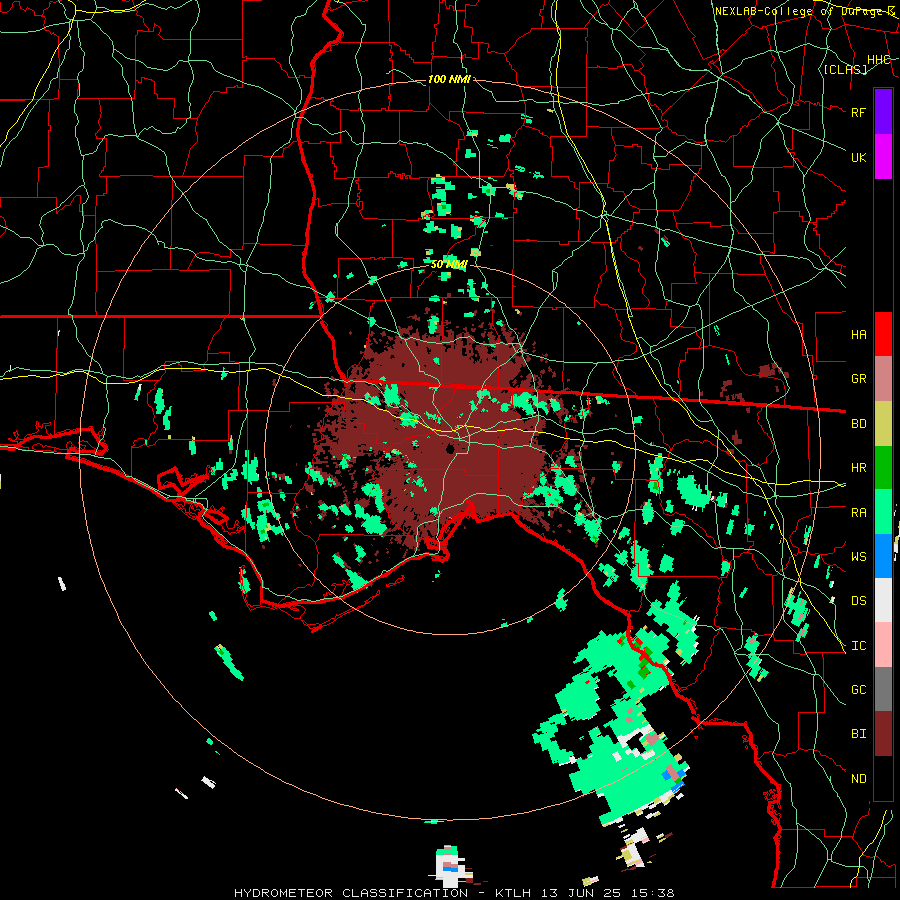This screenshot has width=900, height=900.
Task: Click the HA red legend swatch
Action: point(883,334)
